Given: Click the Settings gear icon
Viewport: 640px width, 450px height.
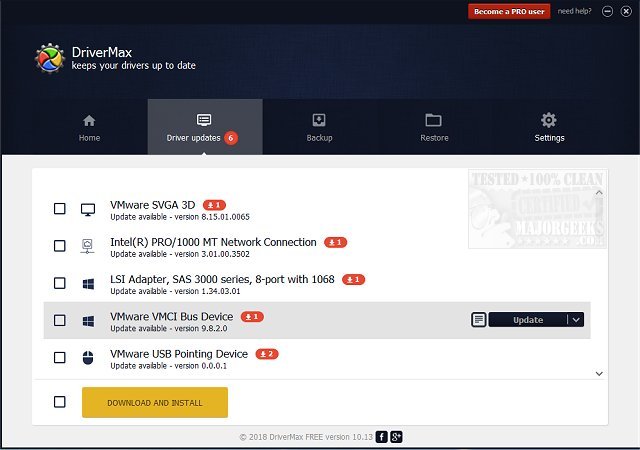Looking at the screenshot, I should [549, 120].
